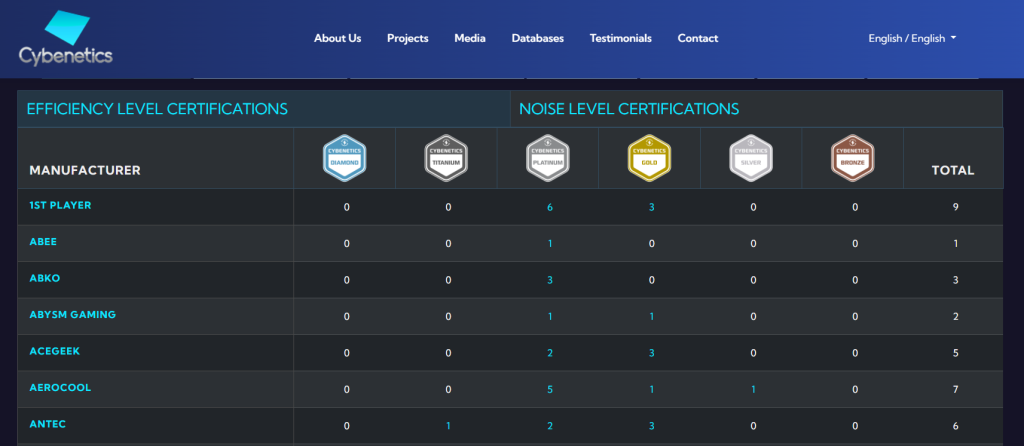Select the Bronze certification badge
1024x446 pixels.
click(853, 158)
